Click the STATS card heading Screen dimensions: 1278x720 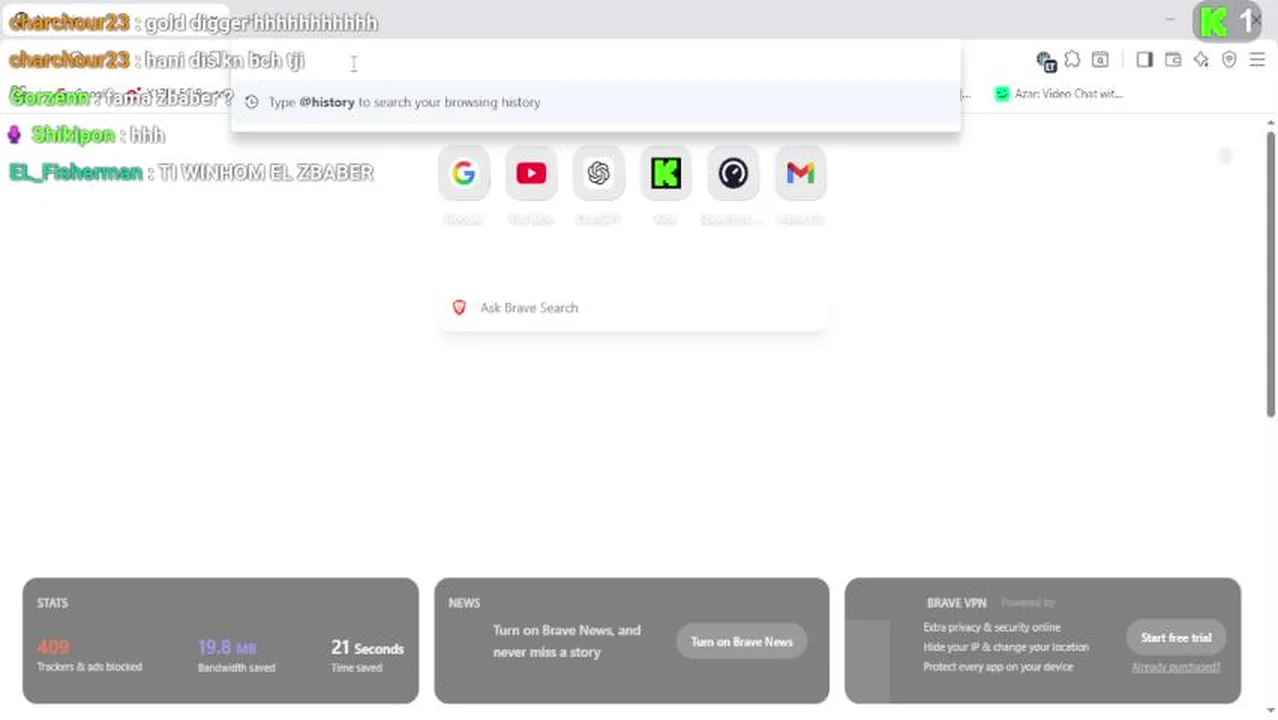[52, 603]
